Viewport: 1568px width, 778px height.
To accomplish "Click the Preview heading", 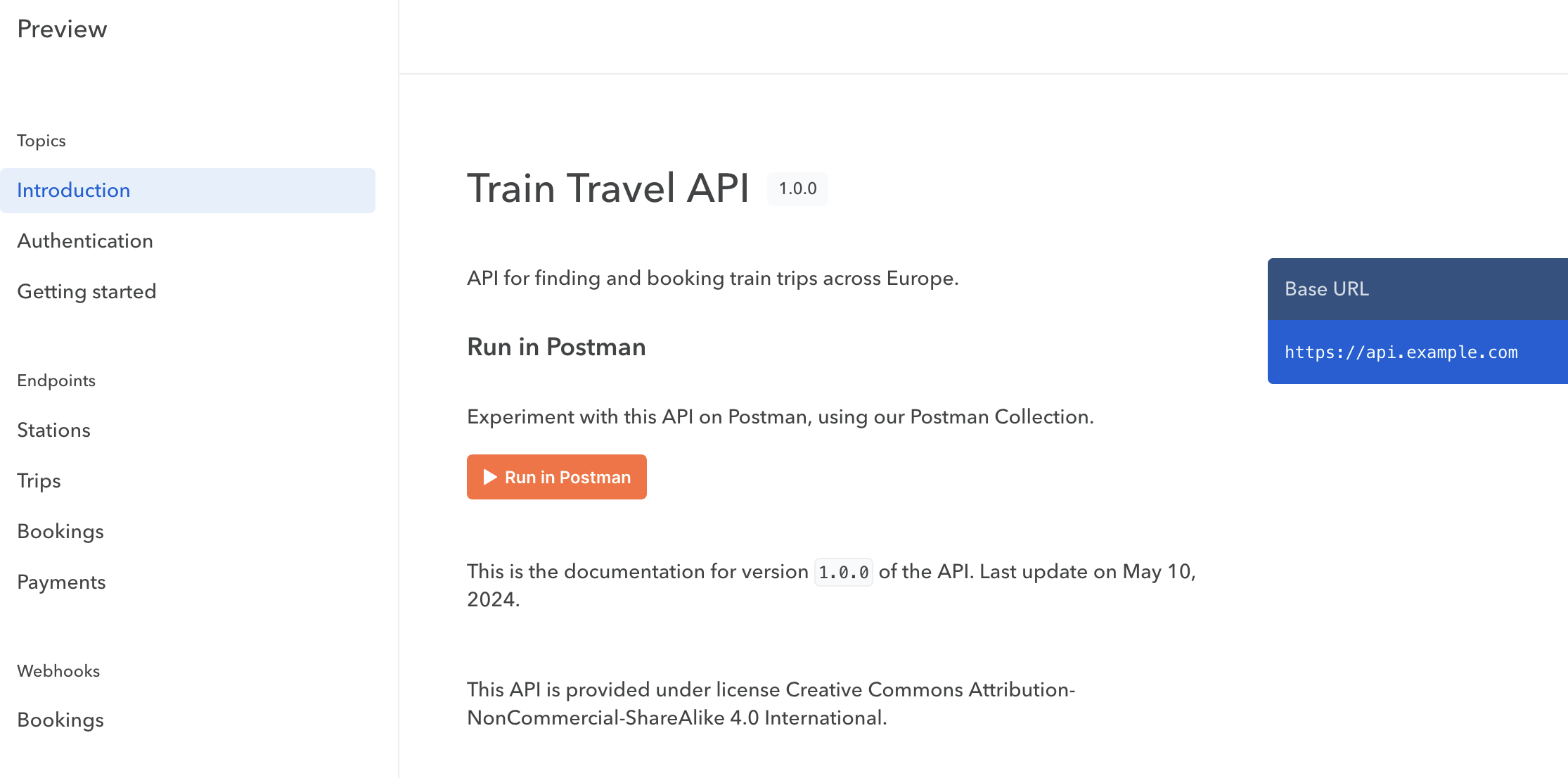I will tap(63, 29).
